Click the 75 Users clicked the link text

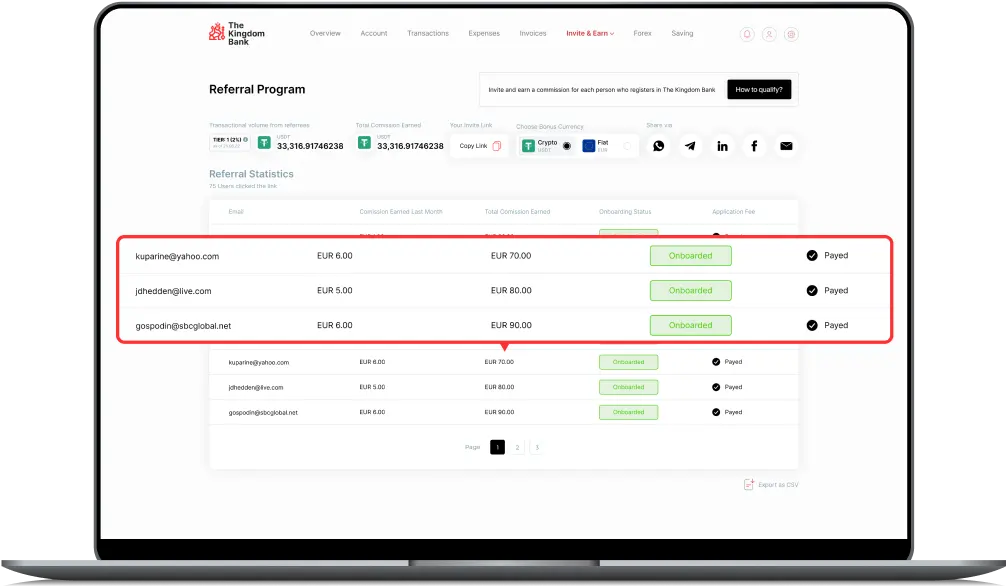click(x=243, y=186)
